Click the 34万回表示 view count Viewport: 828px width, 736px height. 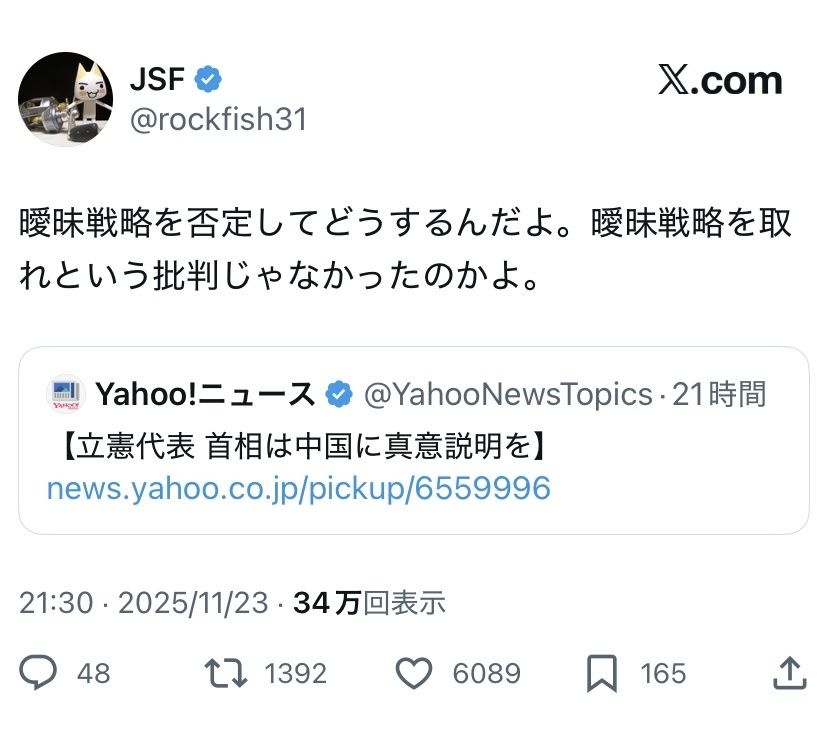click(x=370, y=603)
